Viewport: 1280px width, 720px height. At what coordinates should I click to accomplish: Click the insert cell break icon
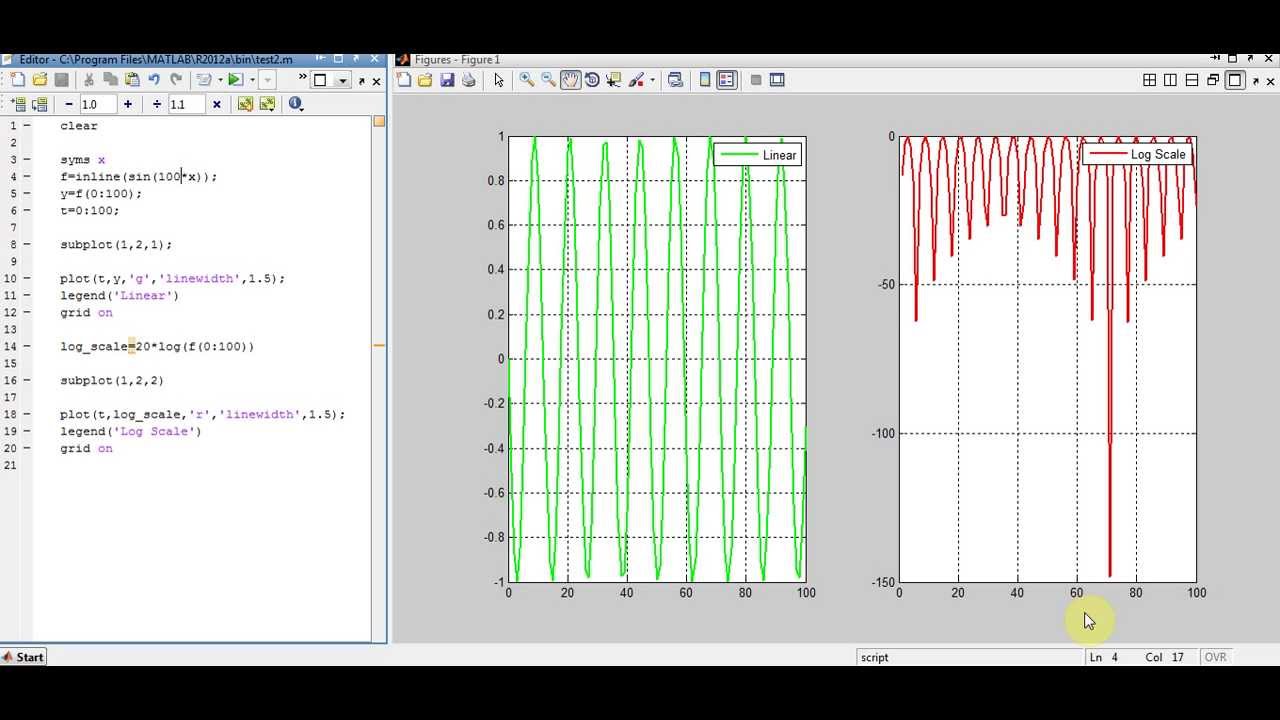(18, 104)
